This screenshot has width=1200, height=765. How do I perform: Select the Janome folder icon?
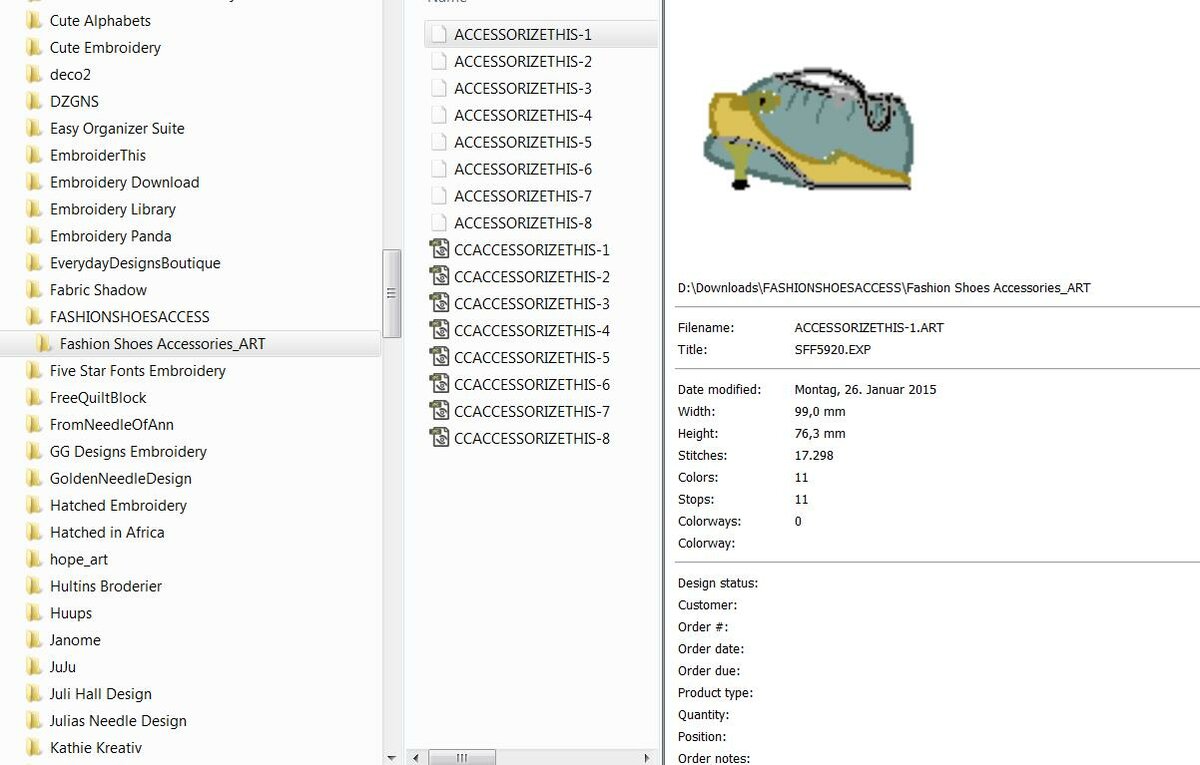(x=34, y=641)
